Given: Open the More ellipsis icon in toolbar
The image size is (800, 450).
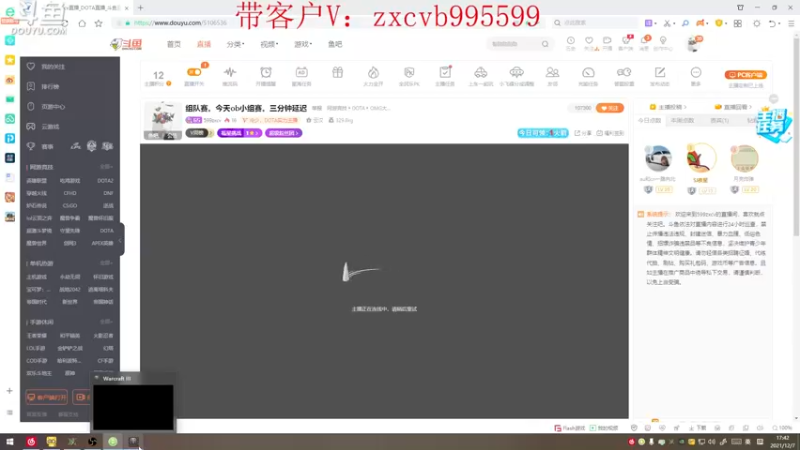Looking at the screenshot, I should pyautogui.click(x=696, y=72).
